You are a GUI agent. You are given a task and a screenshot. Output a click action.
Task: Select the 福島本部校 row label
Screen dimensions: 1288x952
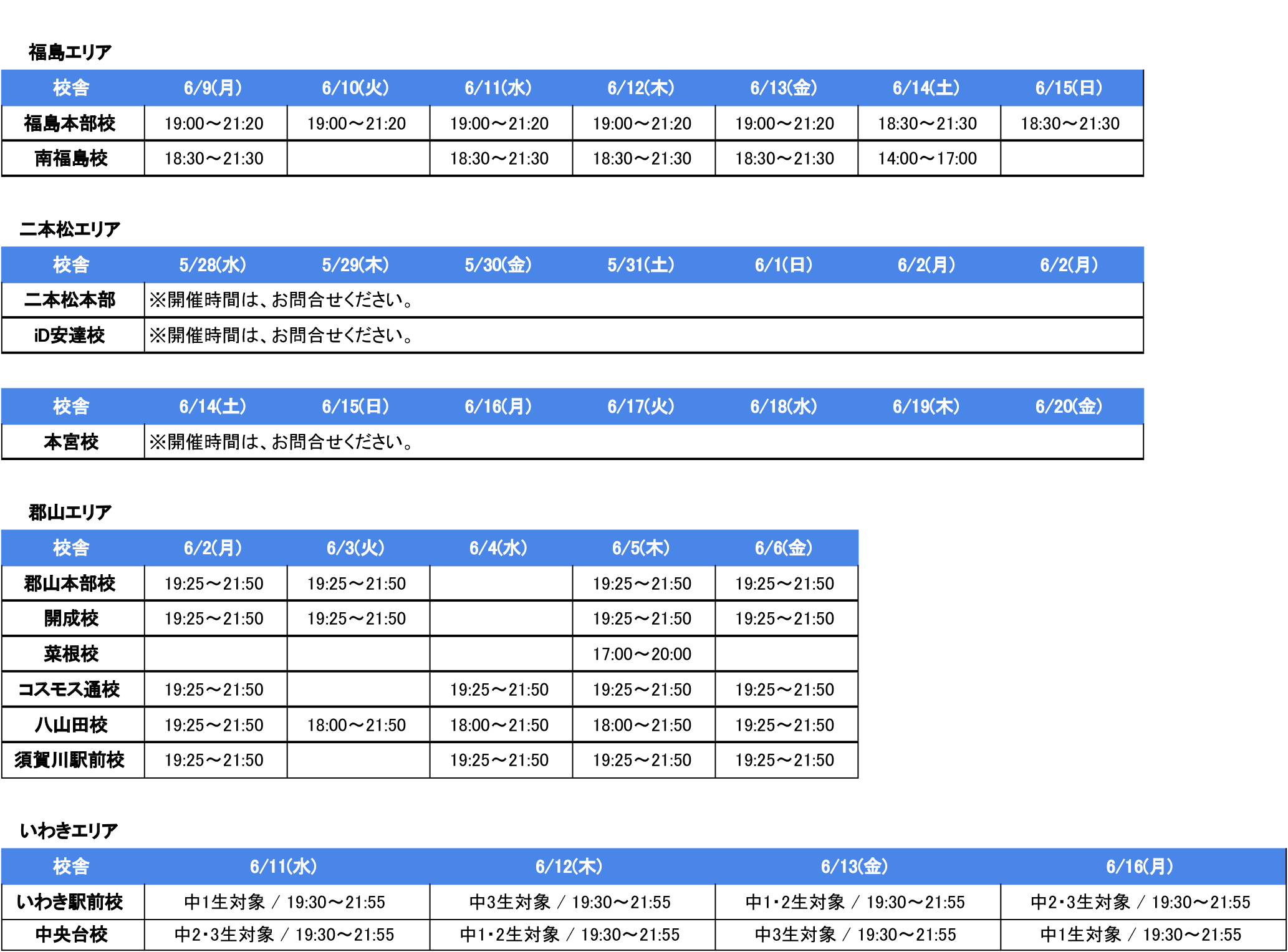click(70, 123)
